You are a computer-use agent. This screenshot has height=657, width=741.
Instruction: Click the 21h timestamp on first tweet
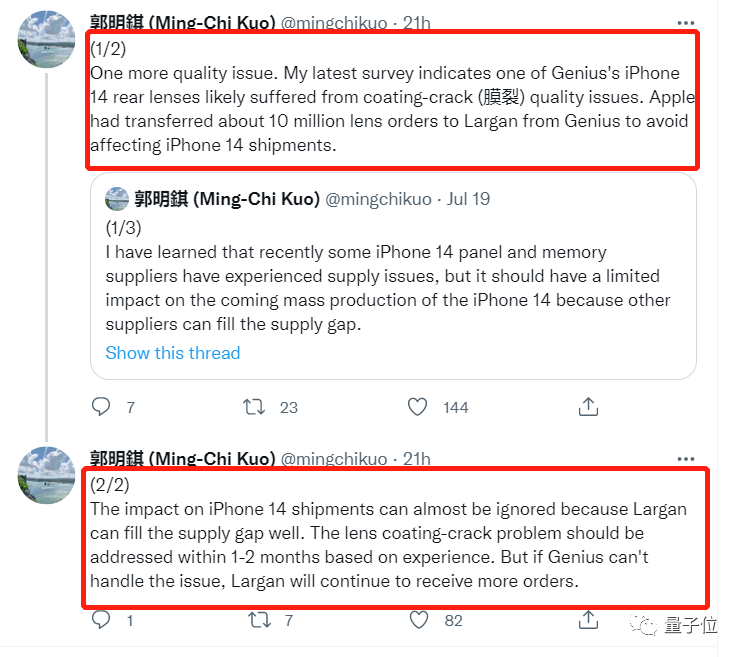tap(416, 23)
